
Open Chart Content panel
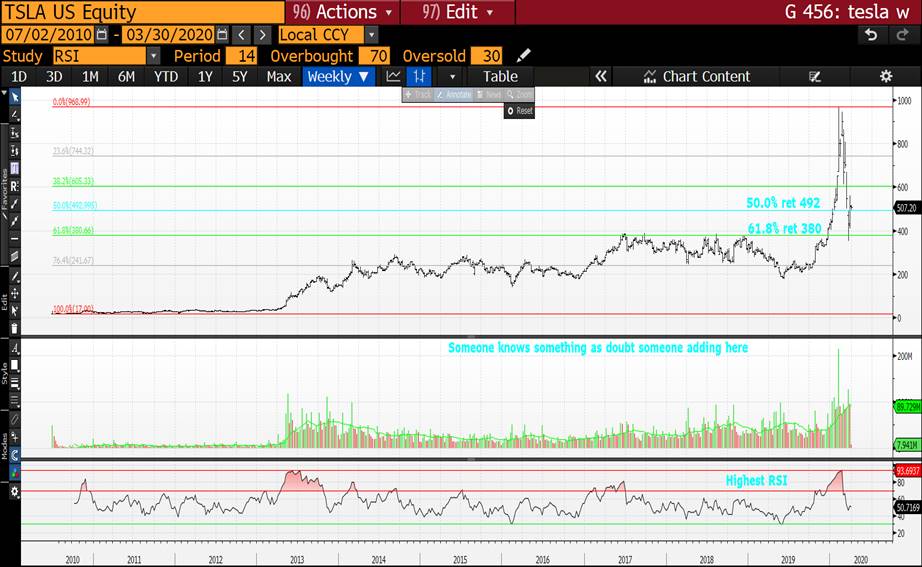point(697,76)
